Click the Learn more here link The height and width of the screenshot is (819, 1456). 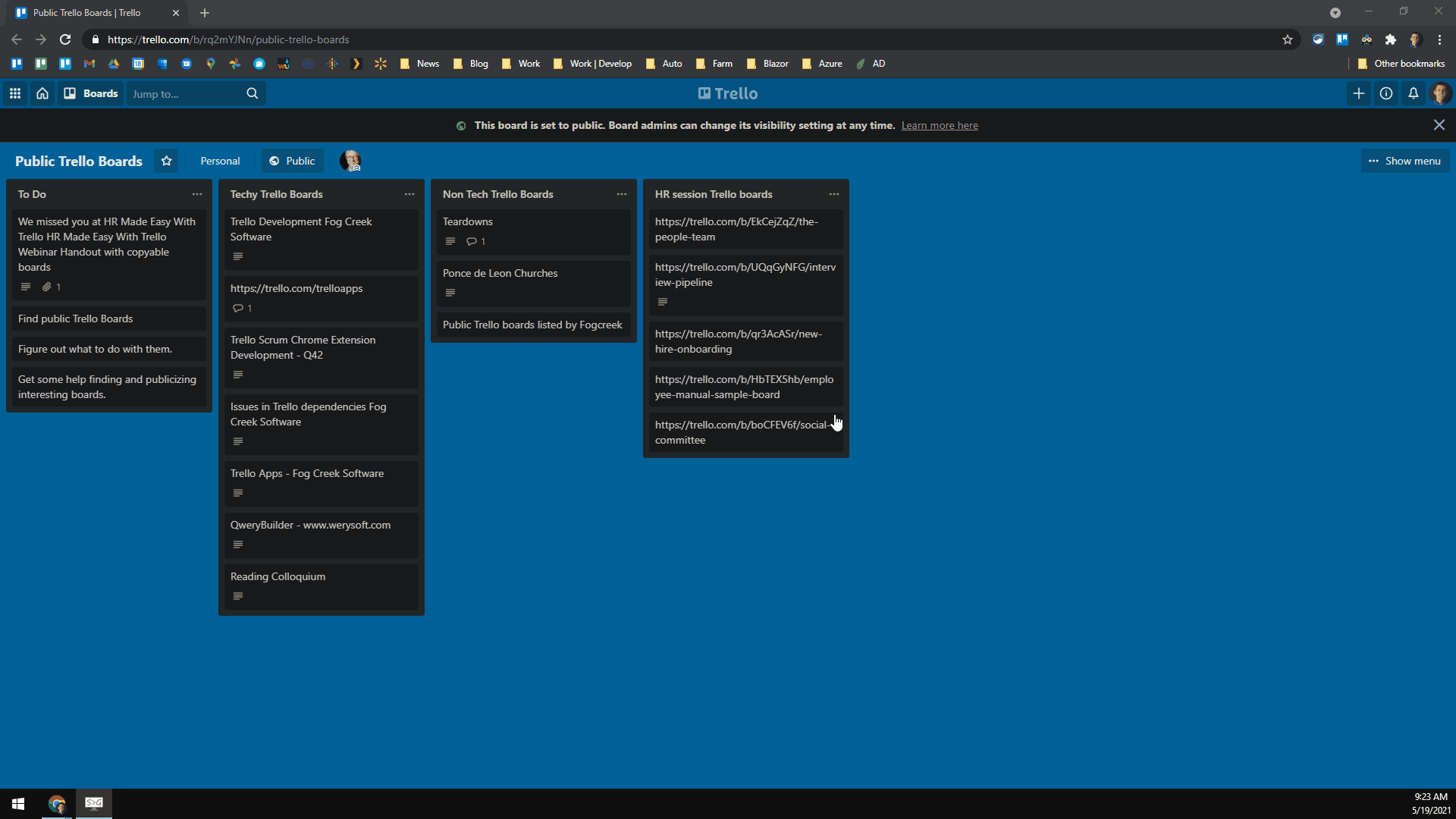(x=940, y=125)
